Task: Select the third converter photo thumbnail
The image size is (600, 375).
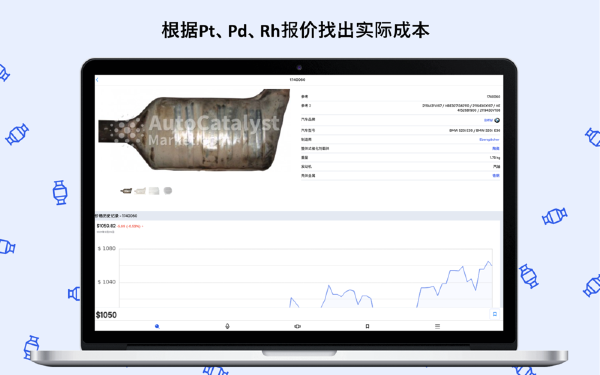Action: [x=154, y=191]
